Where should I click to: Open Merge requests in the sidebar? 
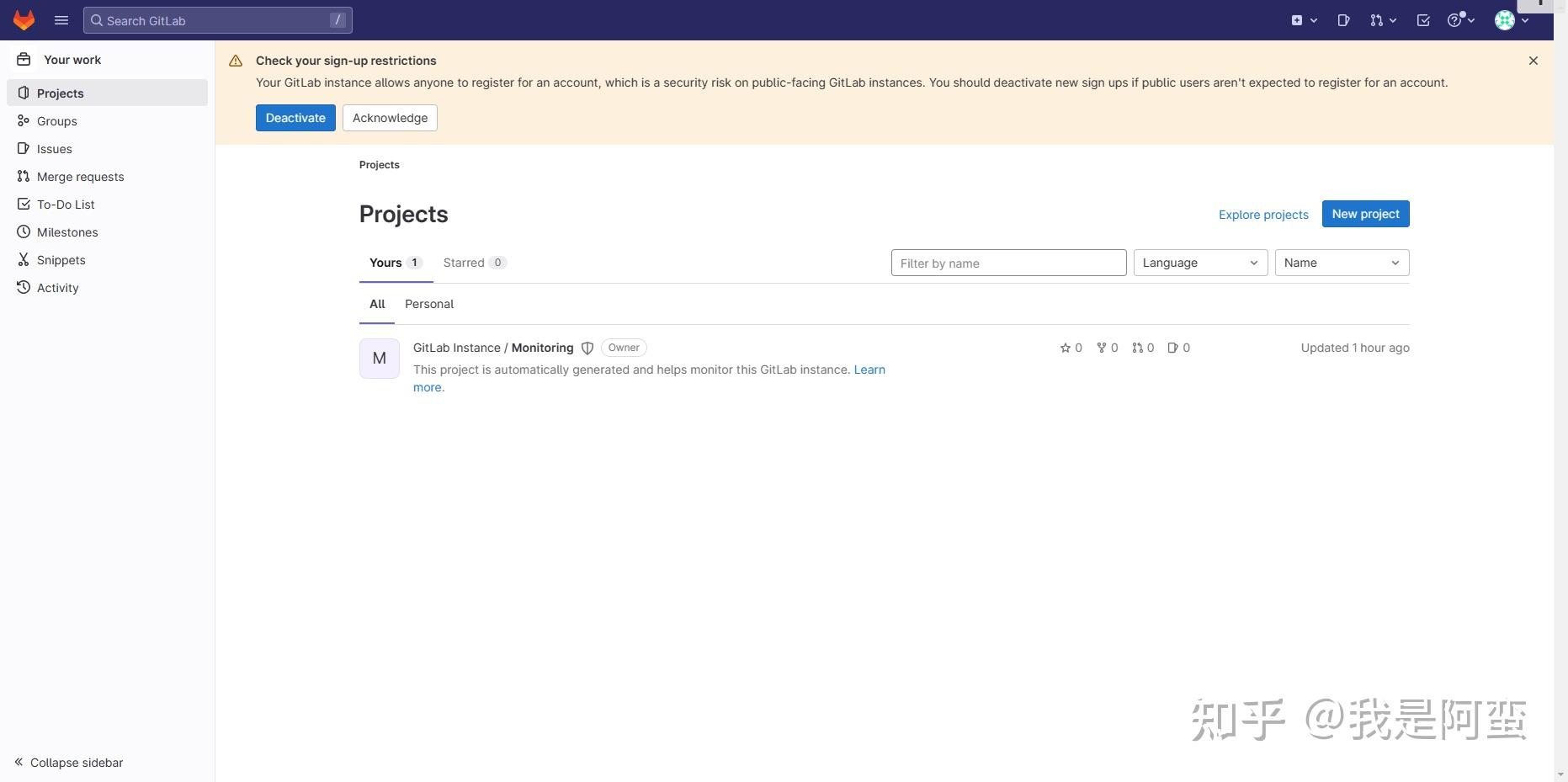pyautogui.click(x=107, y=176)
